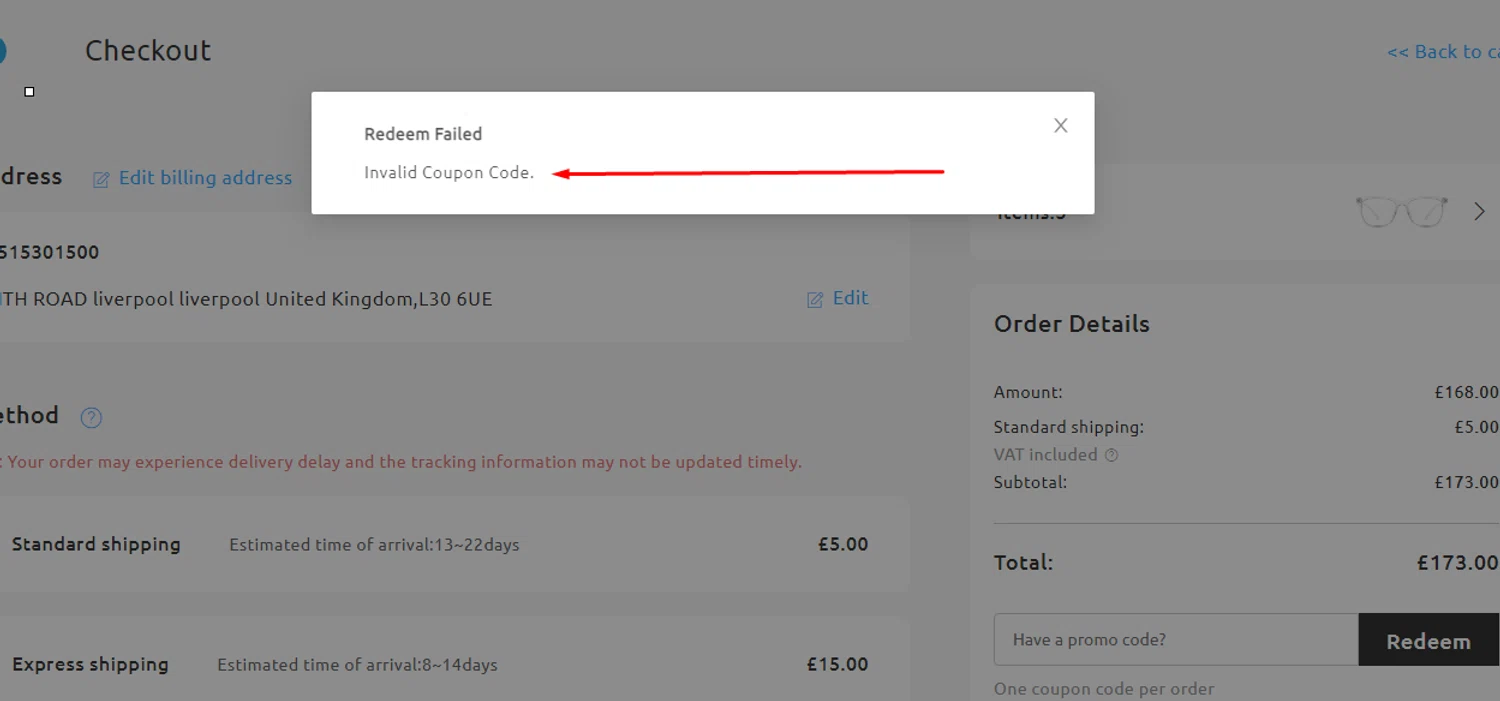Click the VAT included info icon
This screenshot has height=701, width=1500.
[x=1111, y=455]
